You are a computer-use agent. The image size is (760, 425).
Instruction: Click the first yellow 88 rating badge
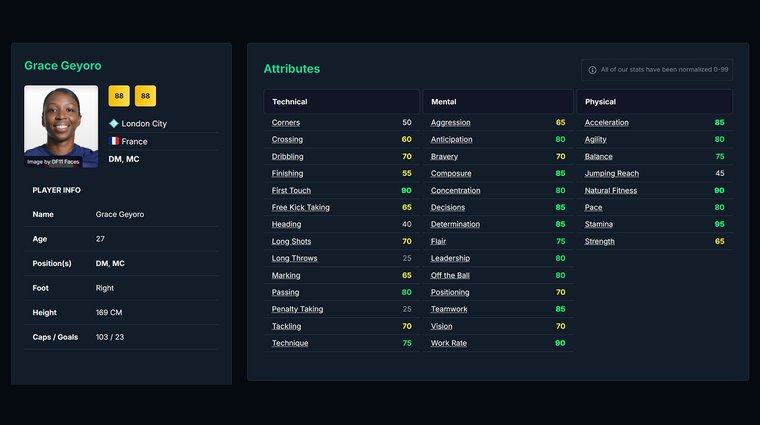pos(119,96)
